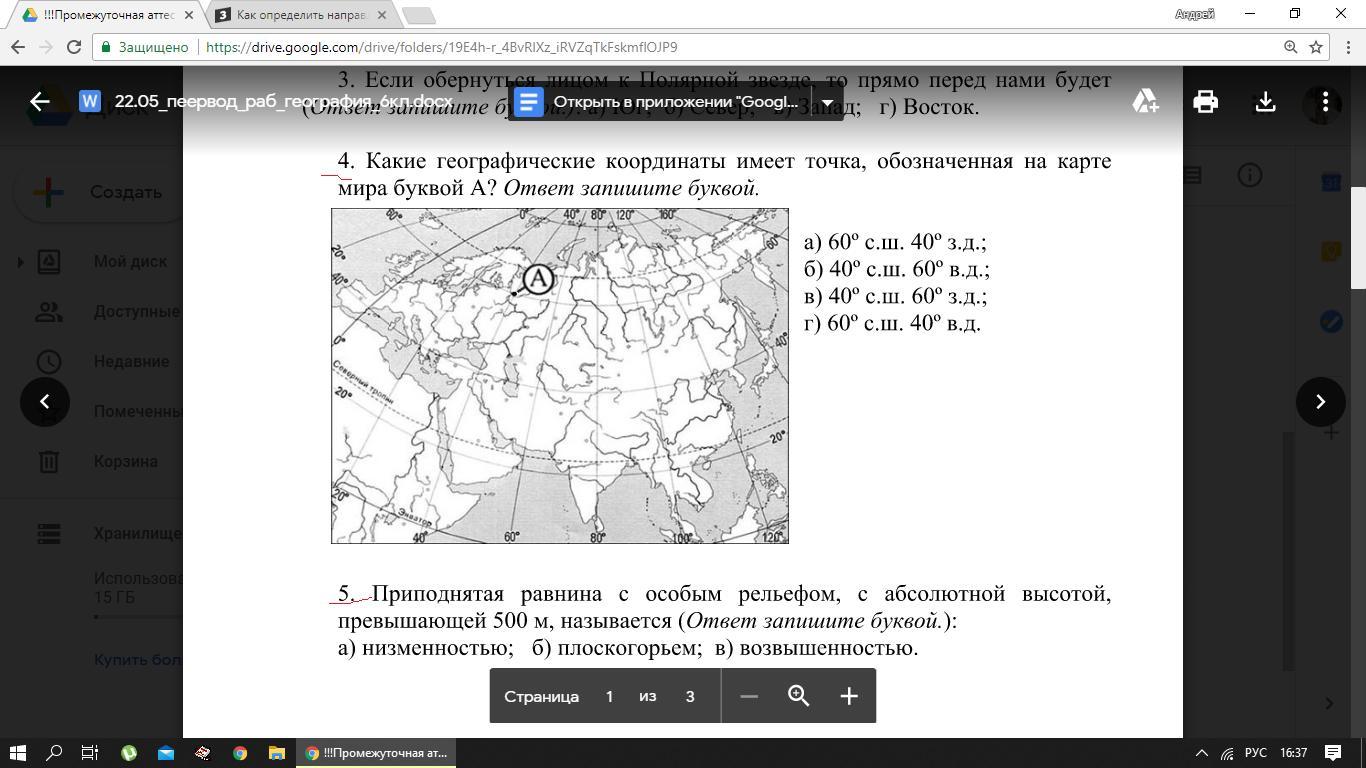Open Windows Start menu
The image size is (1366, 768).
(x=17, y=753)
